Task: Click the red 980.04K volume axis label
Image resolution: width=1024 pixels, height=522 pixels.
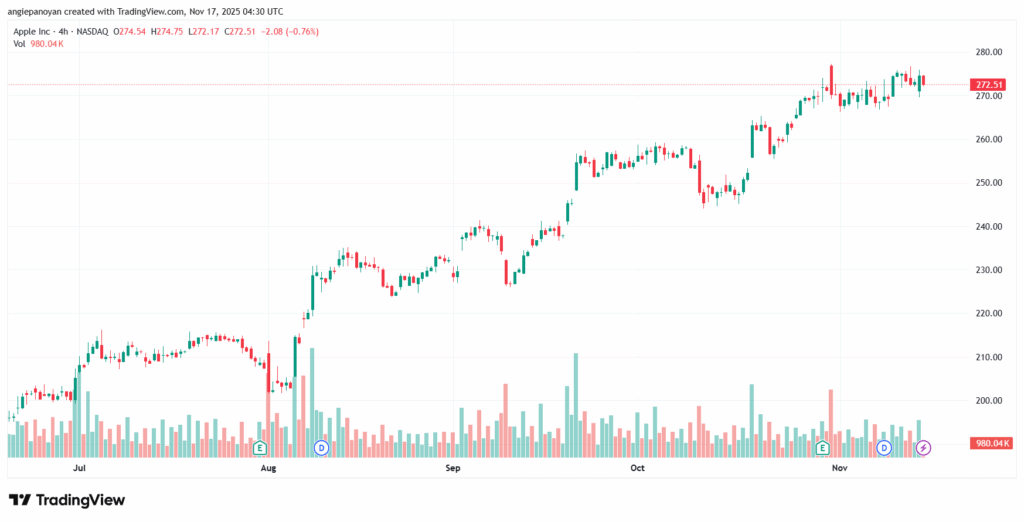Action: 992,443
